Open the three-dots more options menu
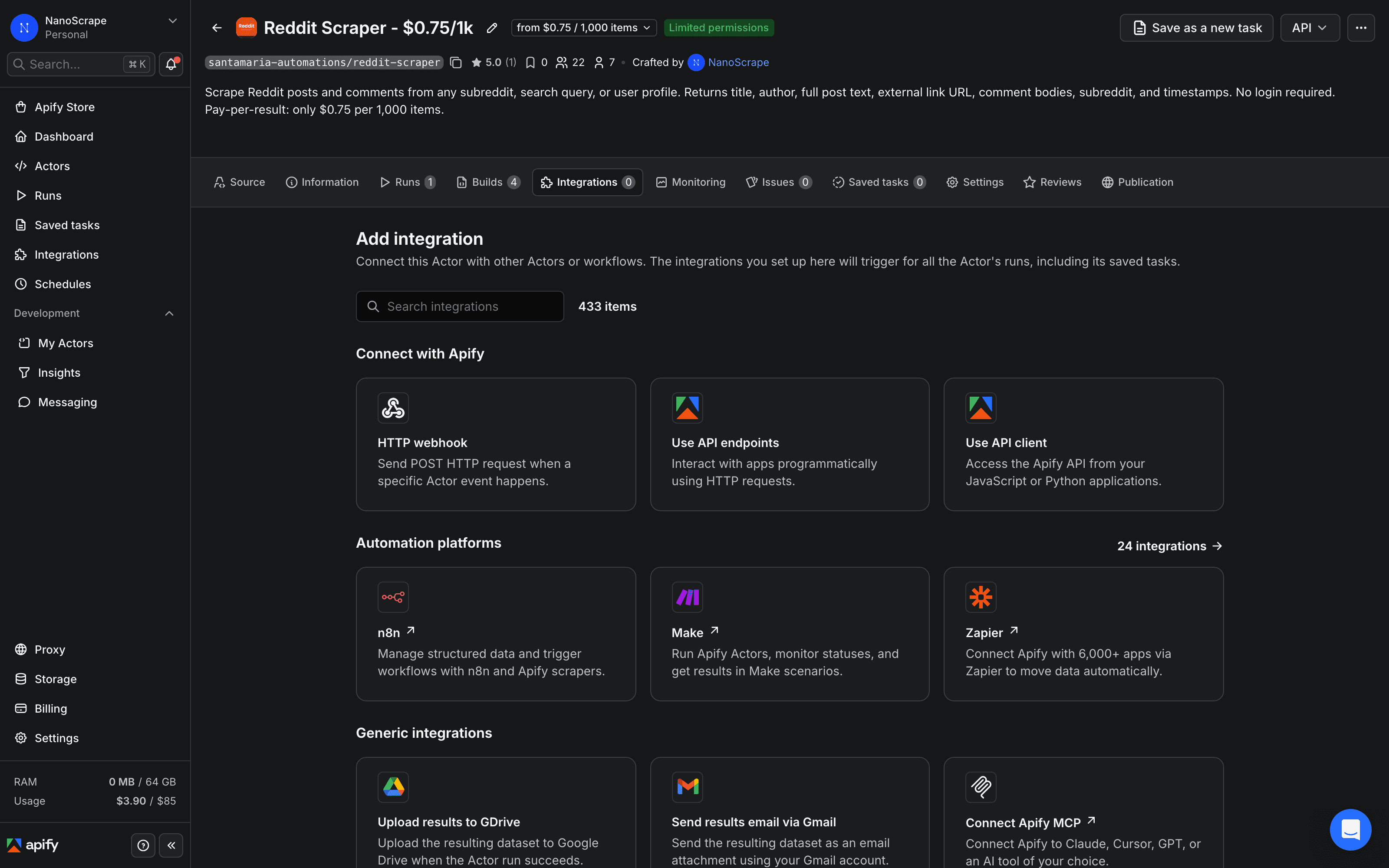This screenshot has height=868, width=1389. coord(1361,27)
